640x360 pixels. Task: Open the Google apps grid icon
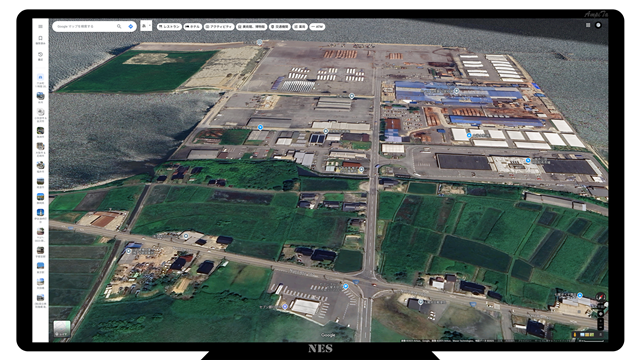coord(588,25)
